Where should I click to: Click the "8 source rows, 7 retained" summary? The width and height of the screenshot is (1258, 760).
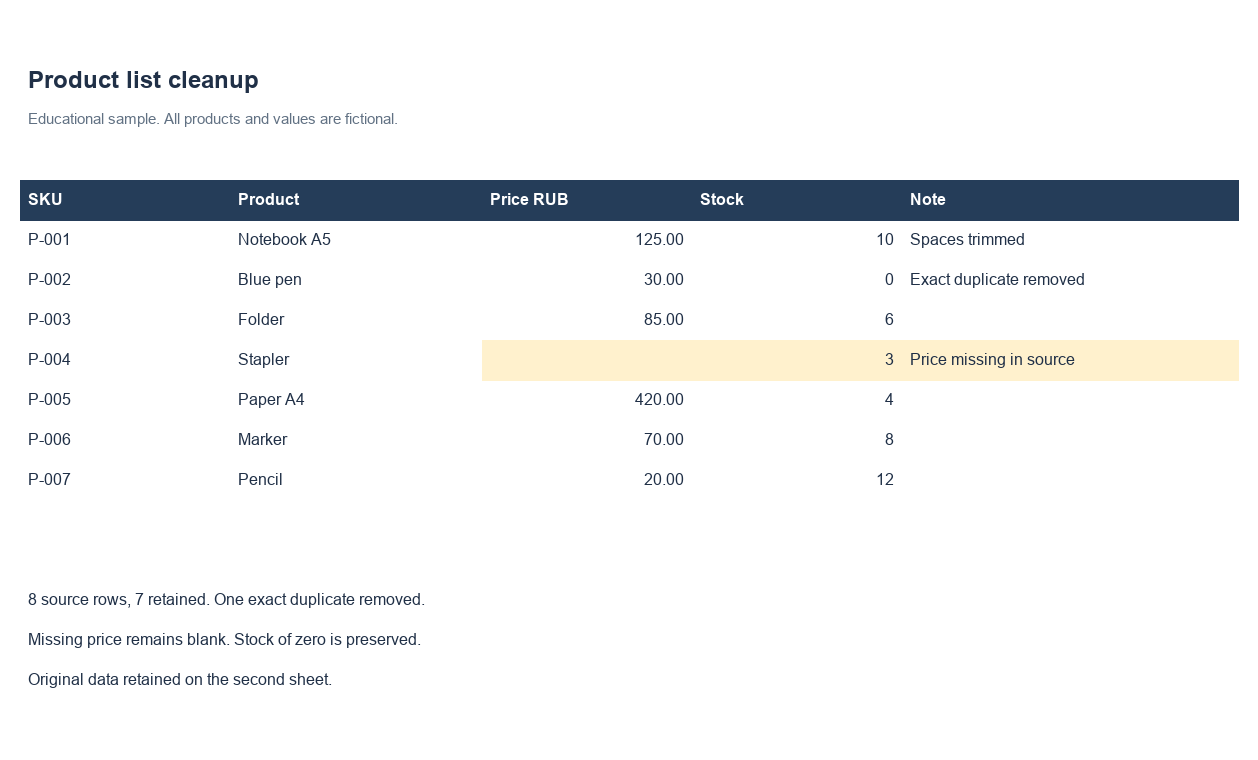(x=226, y=600)
